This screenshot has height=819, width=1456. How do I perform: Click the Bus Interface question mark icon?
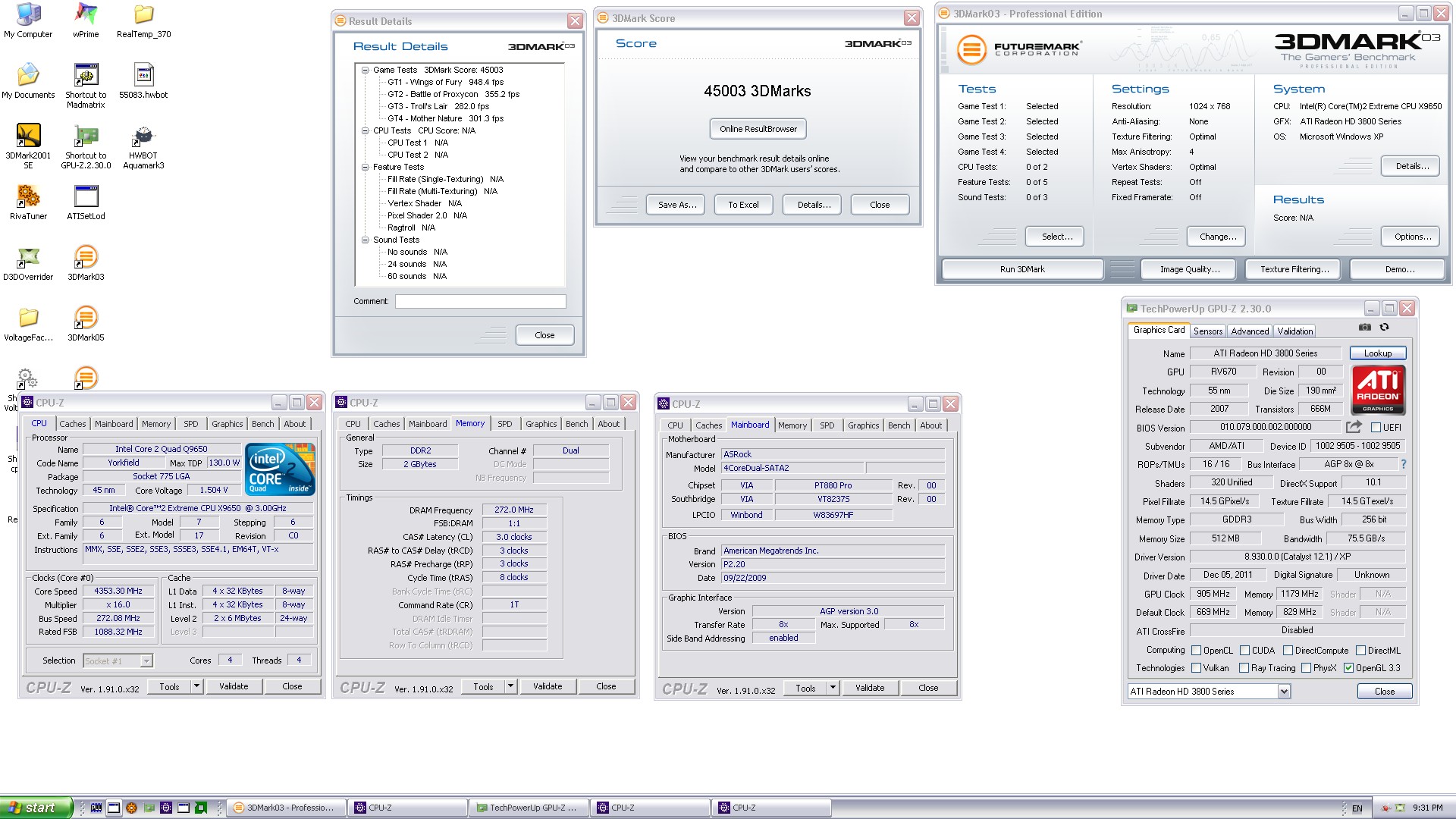click(x=1404, y=464)
